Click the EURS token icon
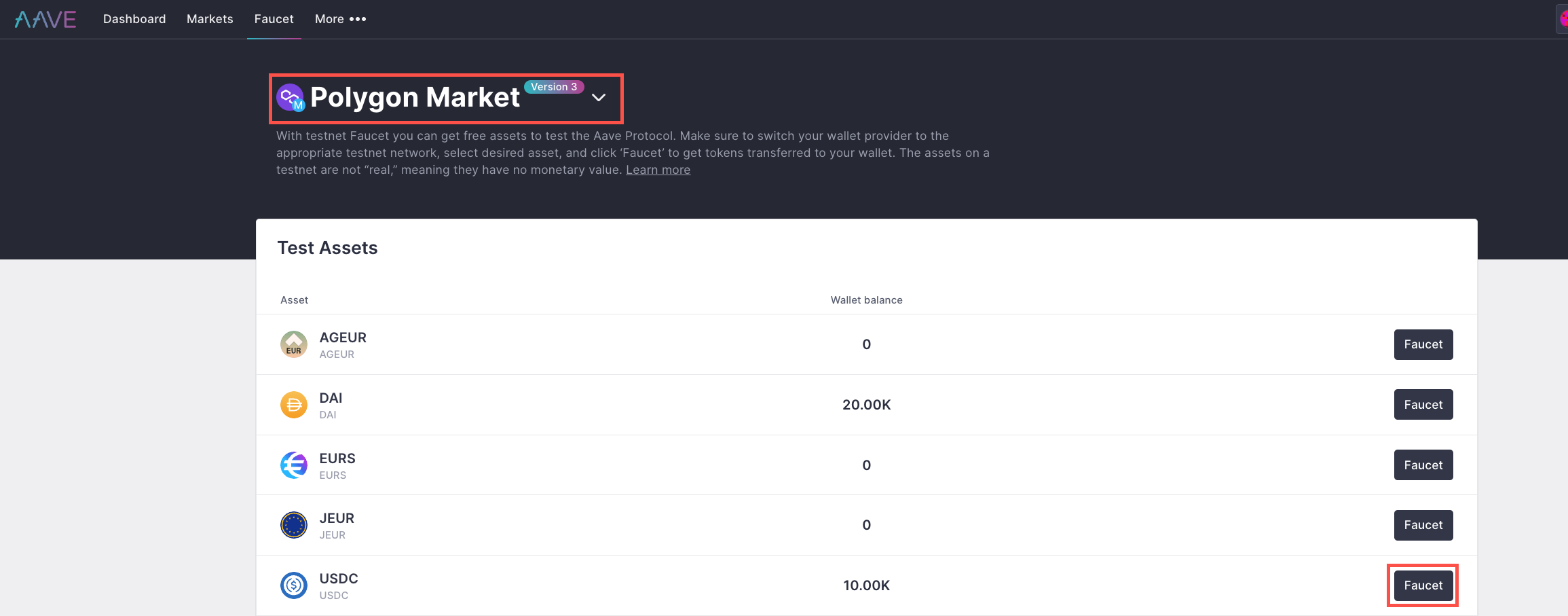Image resolution: width=1568 pixels, height=616 pixels. coord(294,465)
